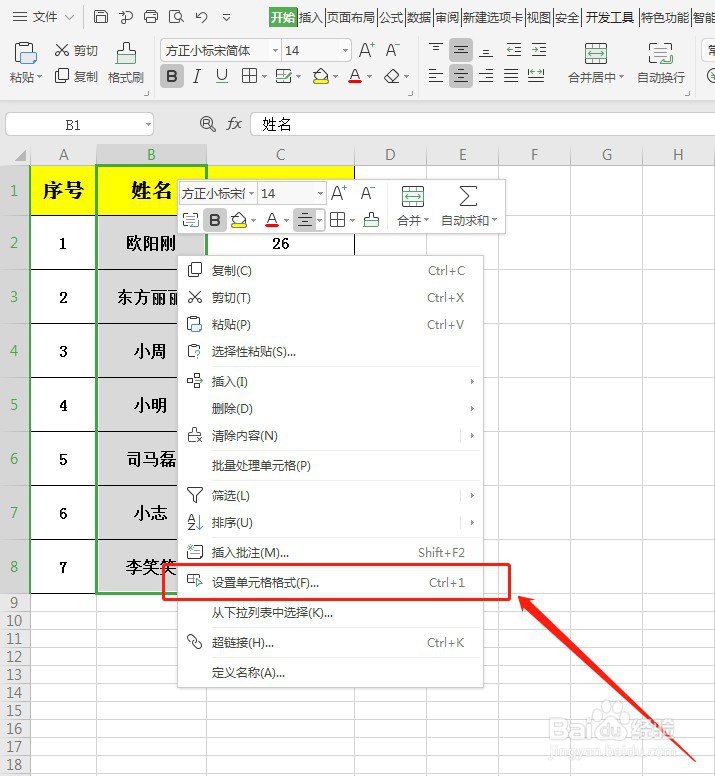The width and height of the screenshot is (715, 776).
Task: Click the Paste icon in ribbon
Action: pos(25,53)
